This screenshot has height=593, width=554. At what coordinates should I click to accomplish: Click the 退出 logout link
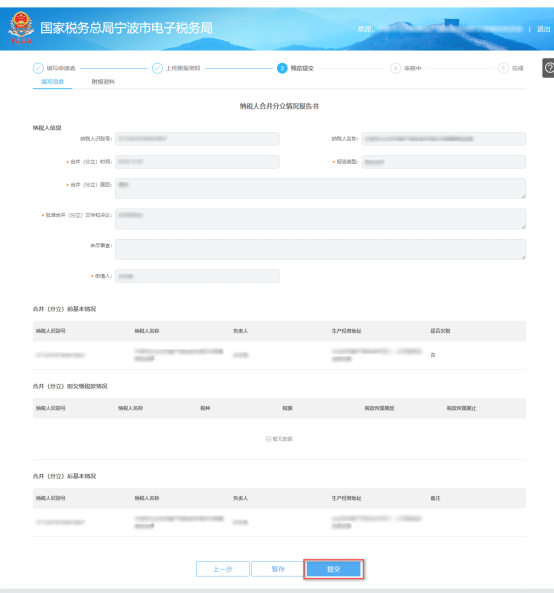coord(543,29)
